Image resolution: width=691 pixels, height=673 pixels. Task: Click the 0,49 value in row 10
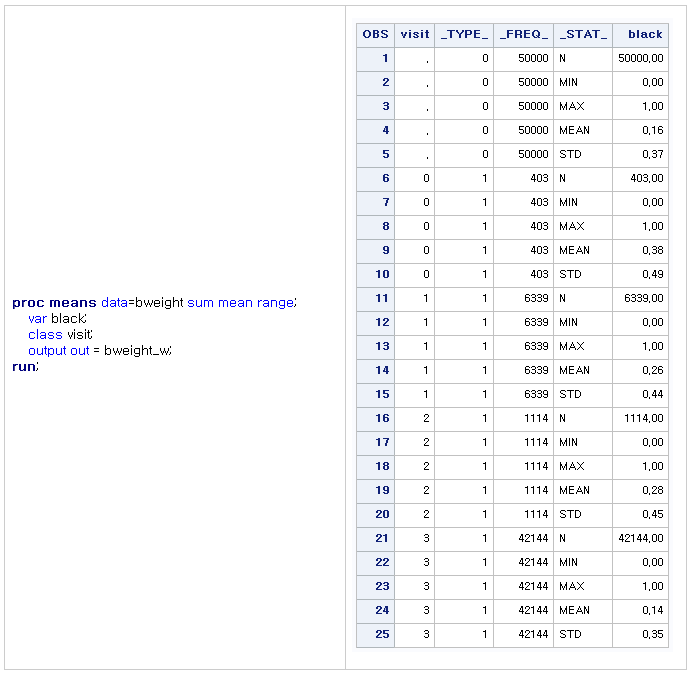653,274
